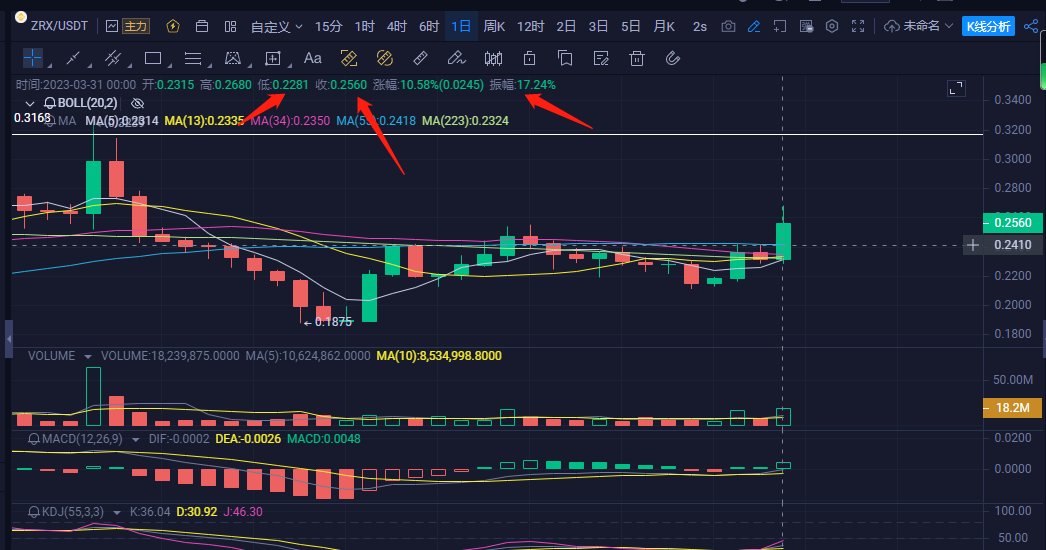Switch to the 5日 timeframe
The width and height of the screenshot is (1046, 550).
(x=630, y=26)
